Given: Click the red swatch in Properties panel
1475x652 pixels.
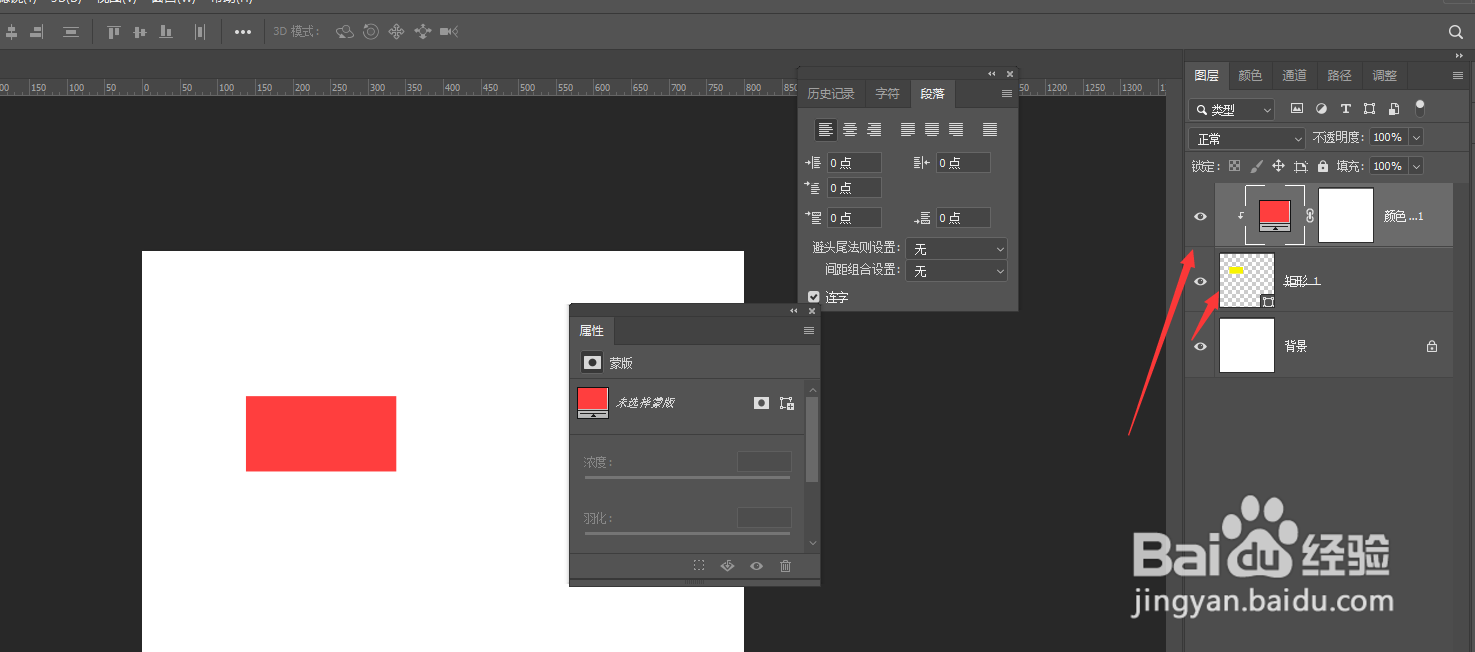Looking at the screenshot, I should [593, 402].
